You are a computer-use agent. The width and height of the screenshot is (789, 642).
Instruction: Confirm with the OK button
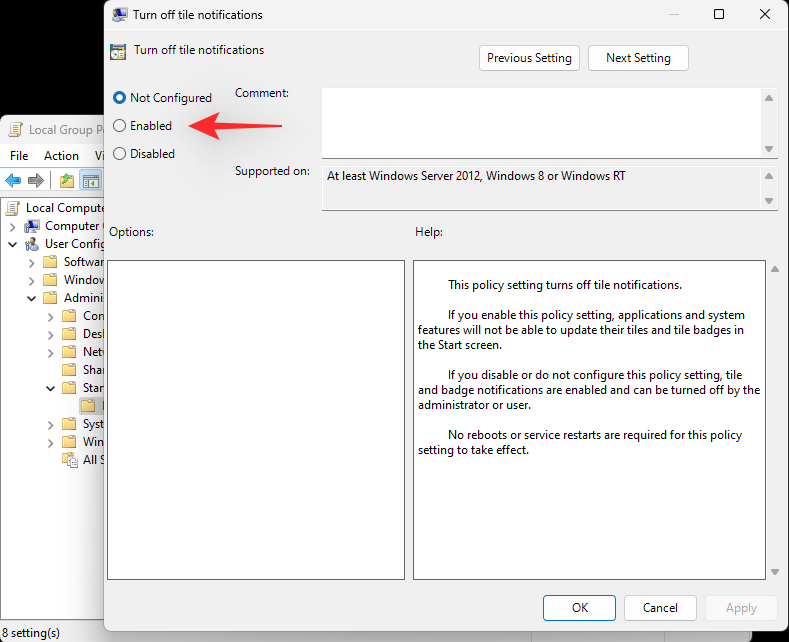(x=579, y=608)
